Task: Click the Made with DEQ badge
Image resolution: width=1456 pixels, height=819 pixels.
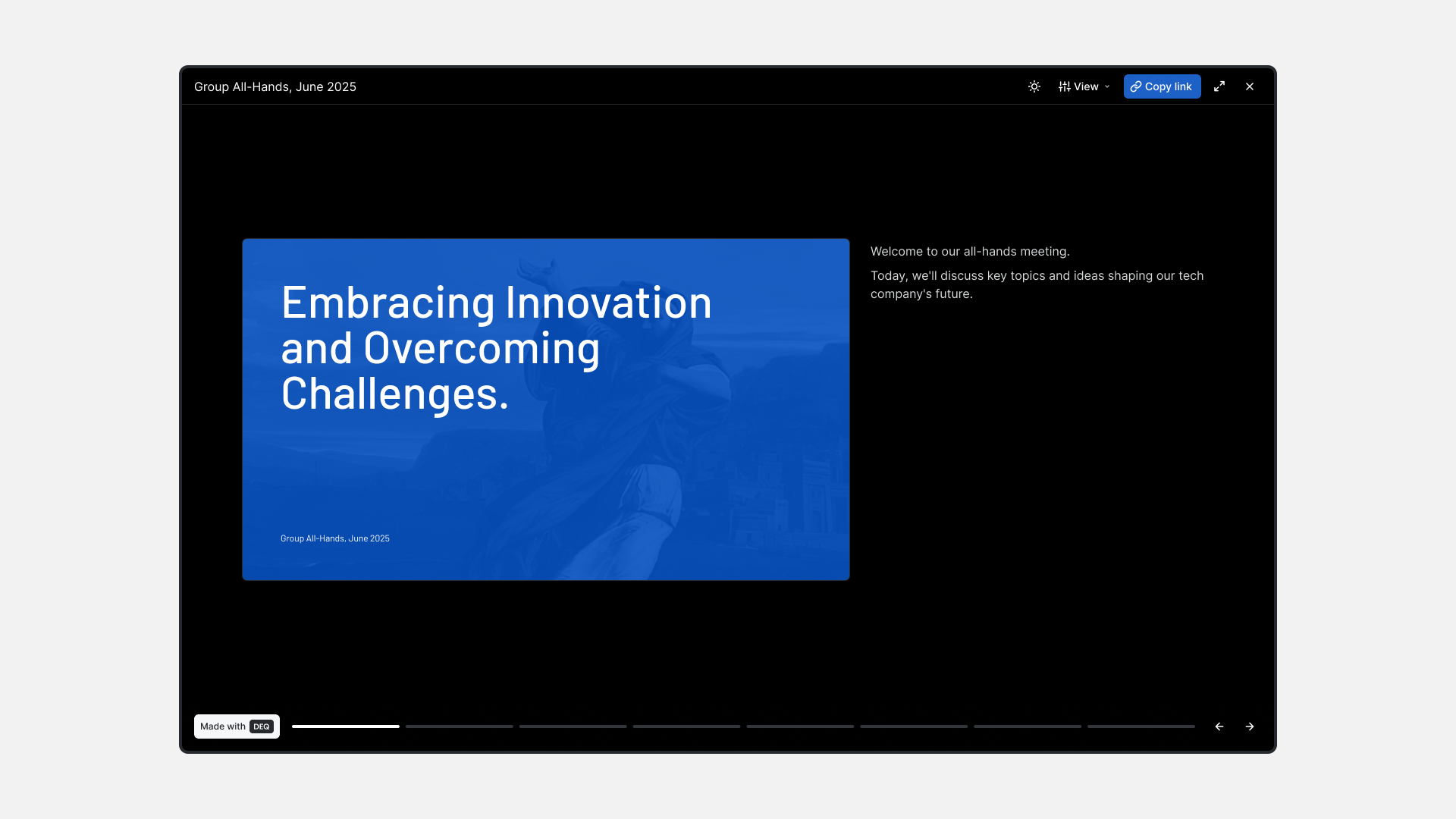Action: 222,726
